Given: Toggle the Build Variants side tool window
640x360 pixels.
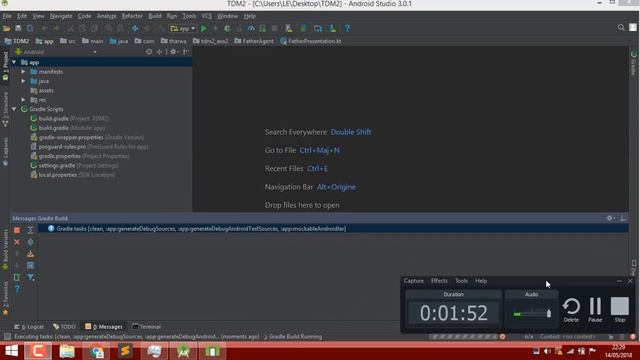Looking at the screenshot, I should pos(5,250).
